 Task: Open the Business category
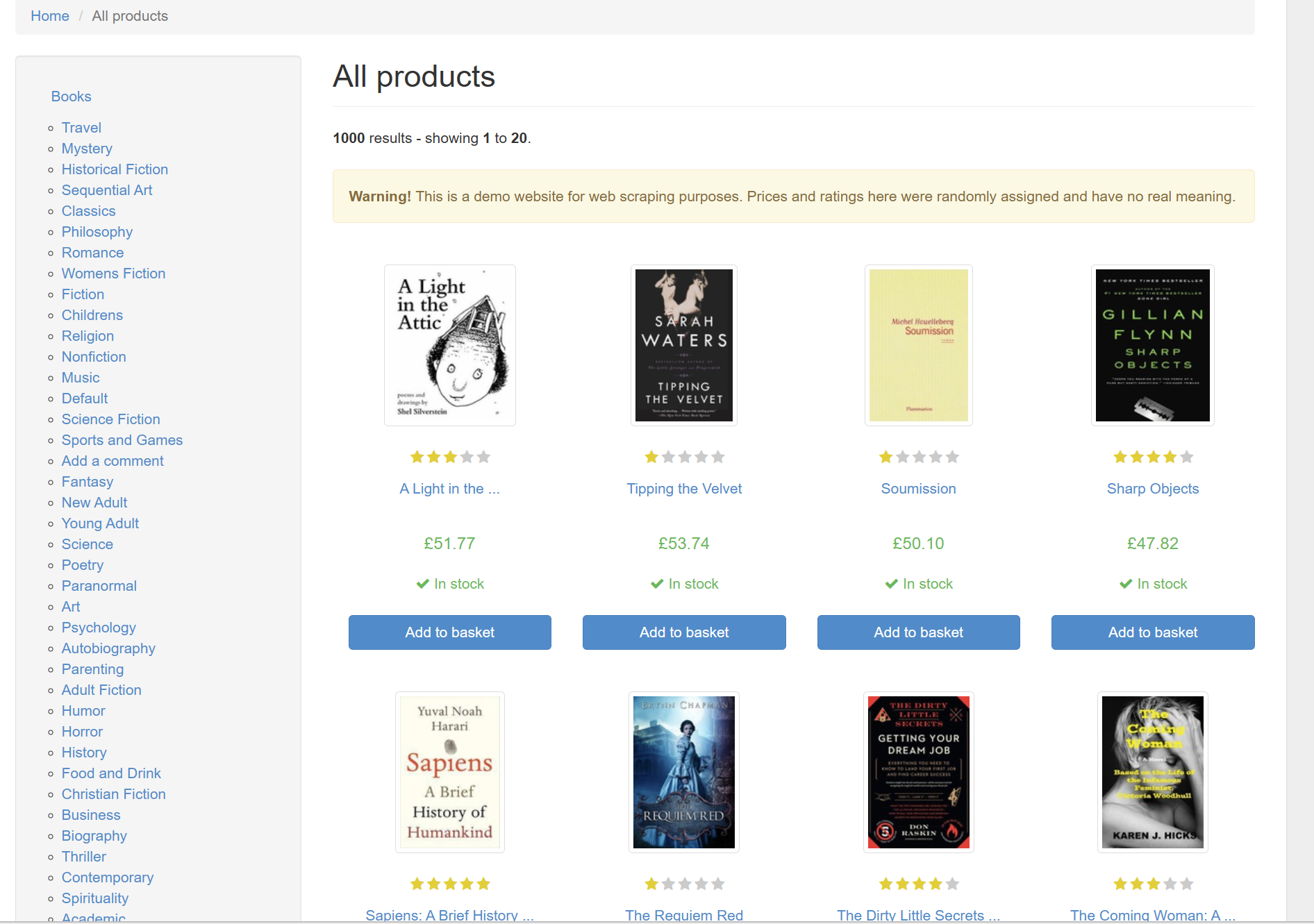point(91,815)
